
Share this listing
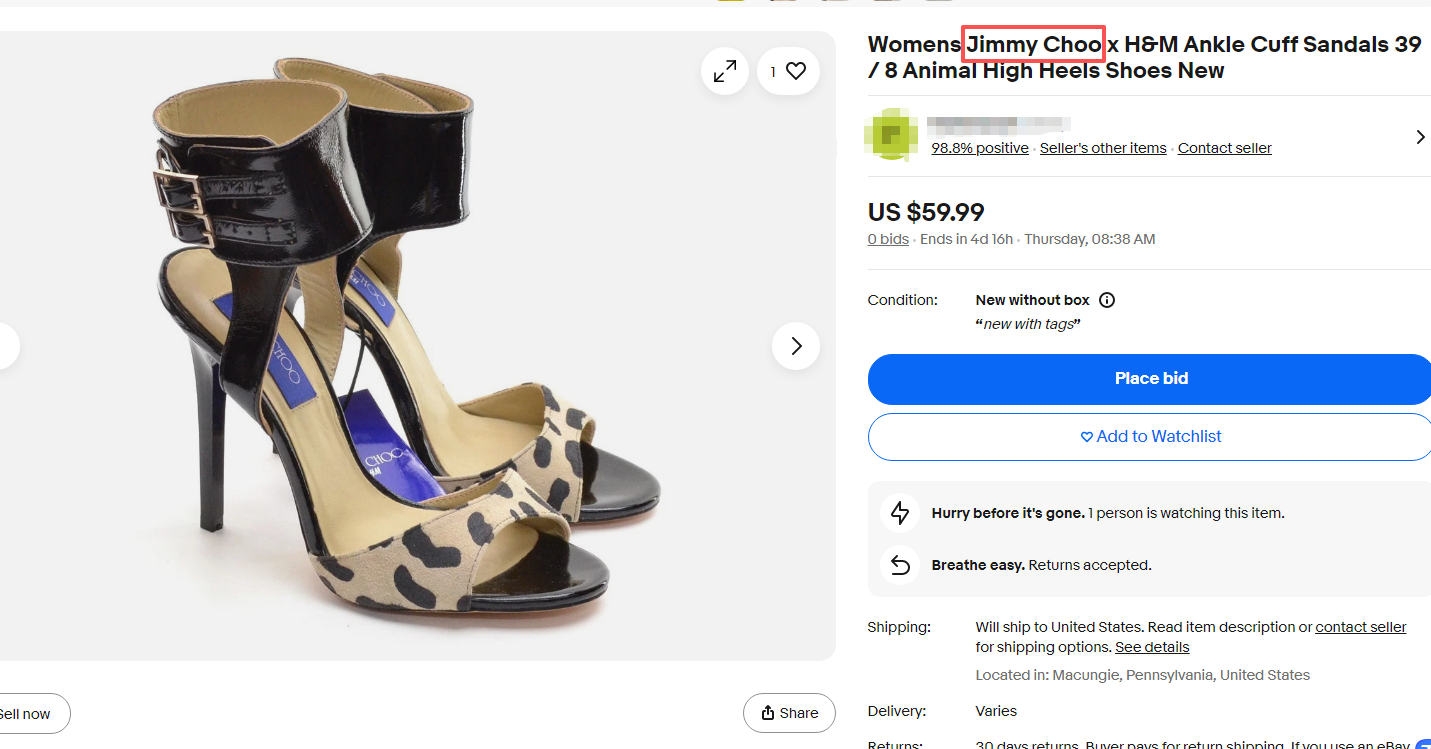pyautogui.click(x=789, y=713)
